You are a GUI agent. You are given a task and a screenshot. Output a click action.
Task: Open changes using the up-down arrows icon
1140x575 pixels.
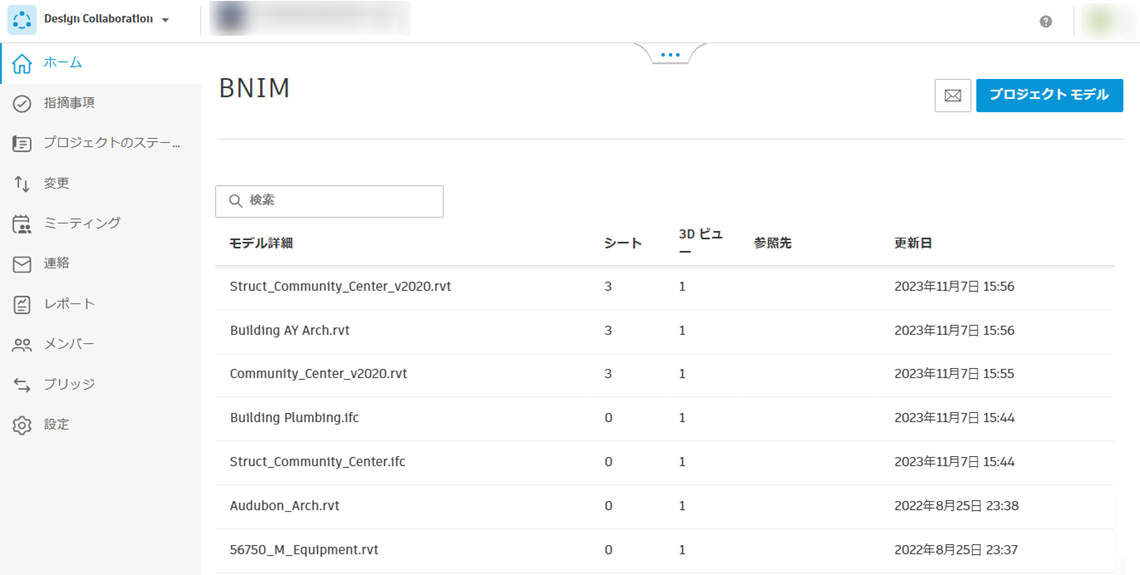click(22, 184)
